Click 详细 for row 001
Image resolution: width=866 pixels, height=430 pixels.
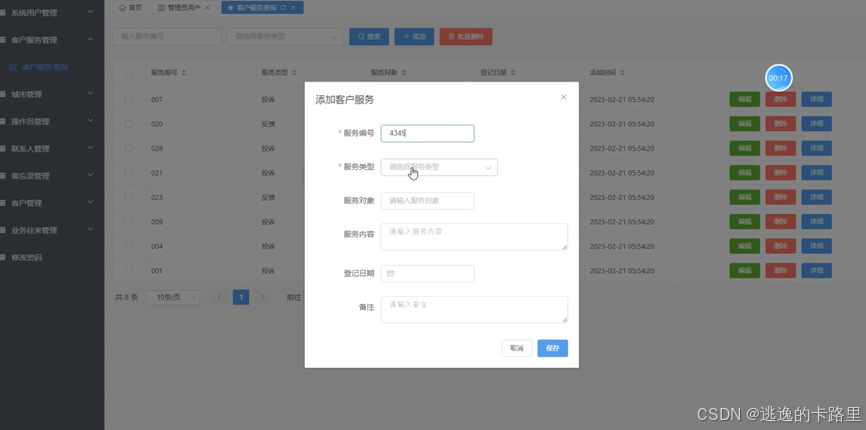pos(816,270)
